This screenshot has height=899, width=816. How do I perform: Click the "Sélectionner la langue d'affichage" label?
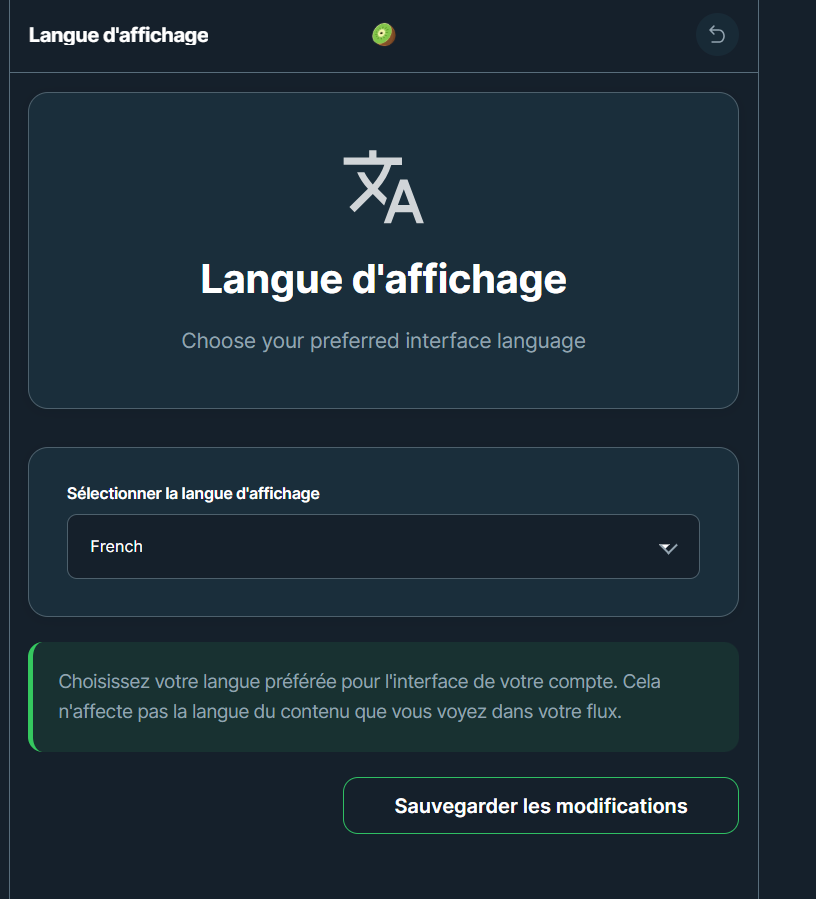click(193, 493)
